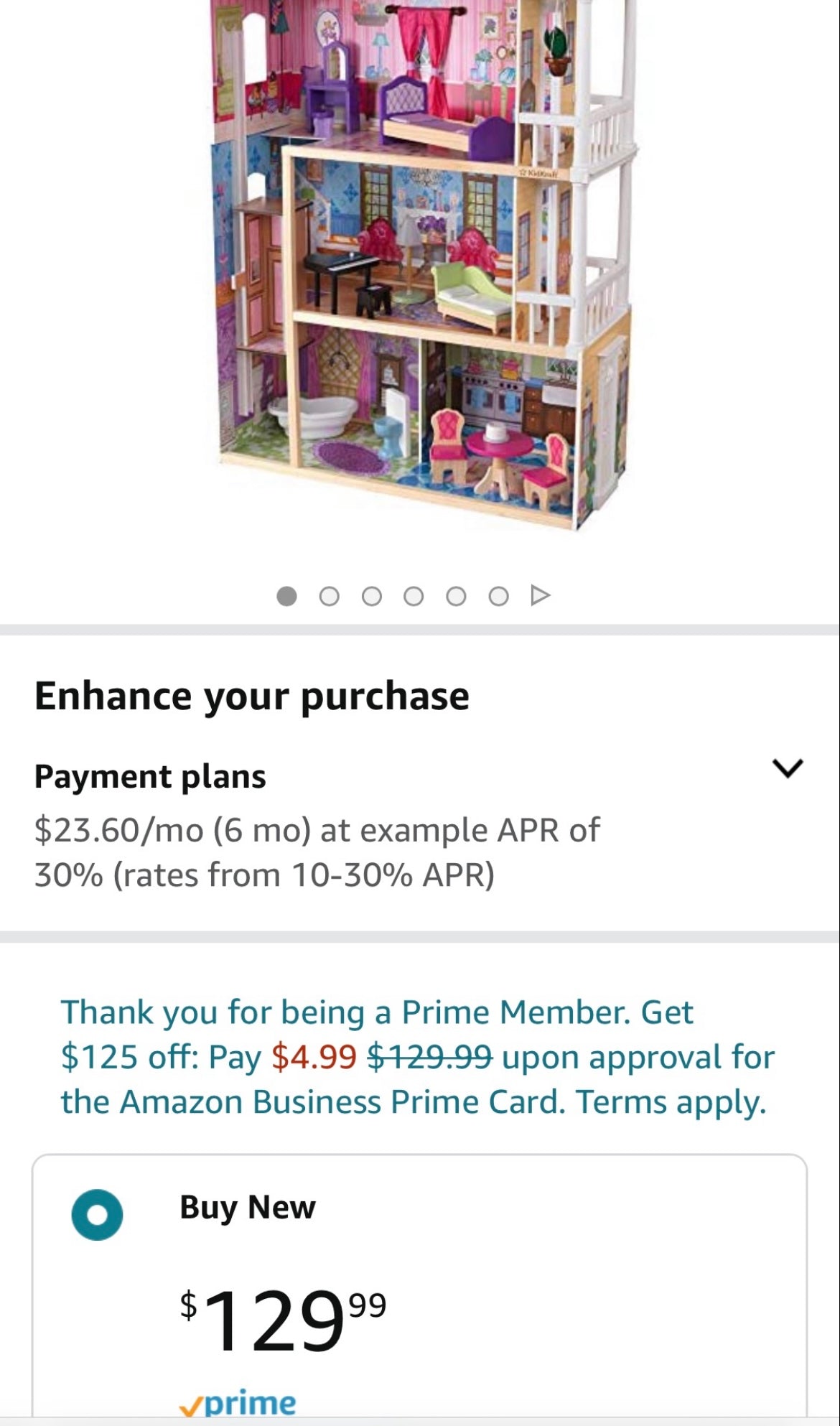This screenshot has height=1426, width=840.
Task: Tap the Enhance your purchase heading
Action: coord(251,696)
